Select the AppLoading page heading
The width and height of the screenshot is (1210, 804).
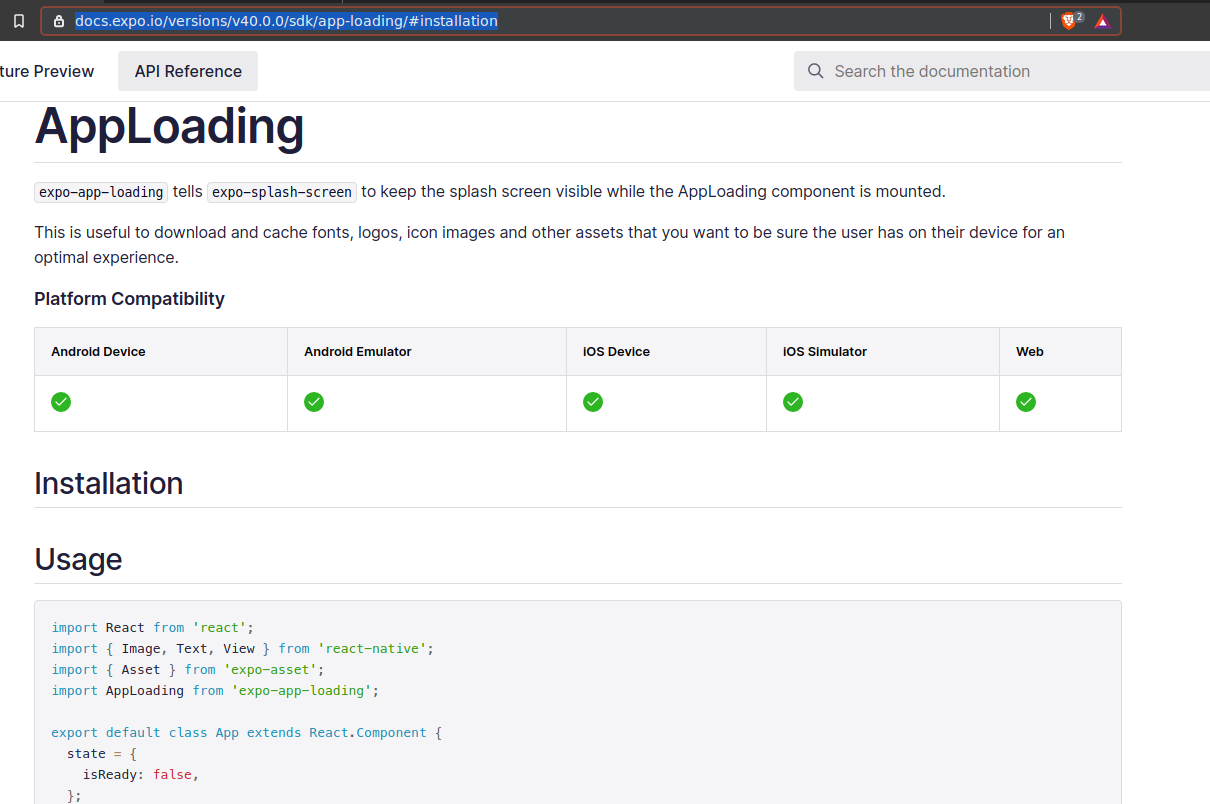tap(169, 127)
